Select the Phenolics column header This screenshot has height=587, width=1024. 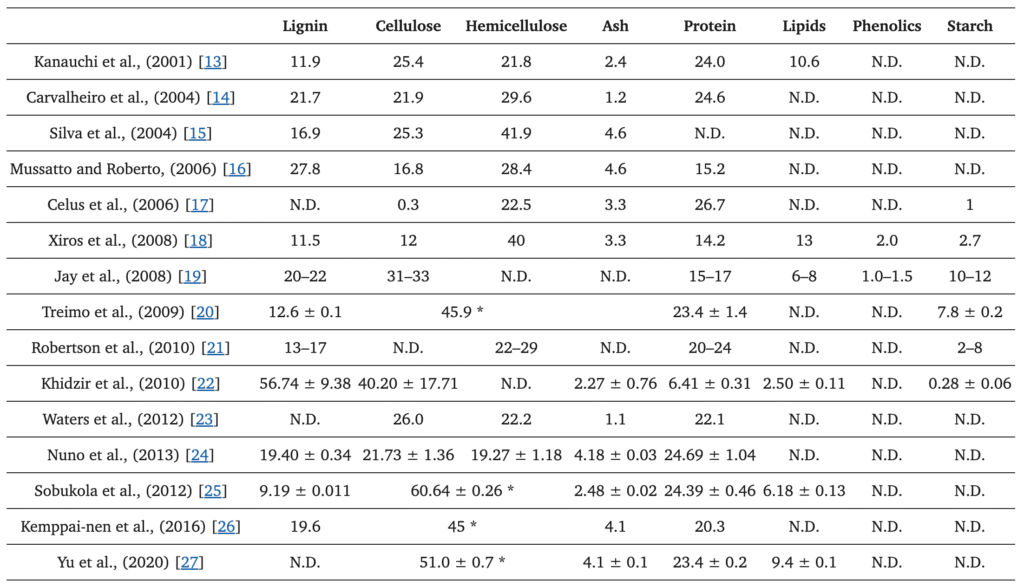(887, 26)
